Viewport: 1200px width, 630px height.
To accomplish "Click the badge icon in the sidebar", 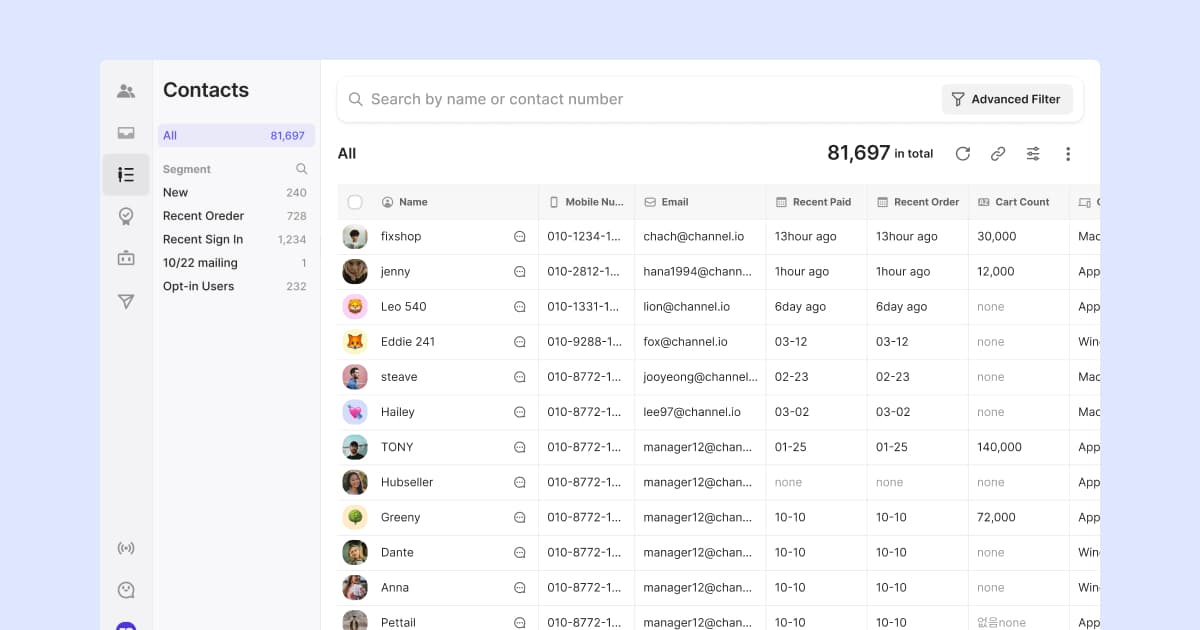I will 126,216.
